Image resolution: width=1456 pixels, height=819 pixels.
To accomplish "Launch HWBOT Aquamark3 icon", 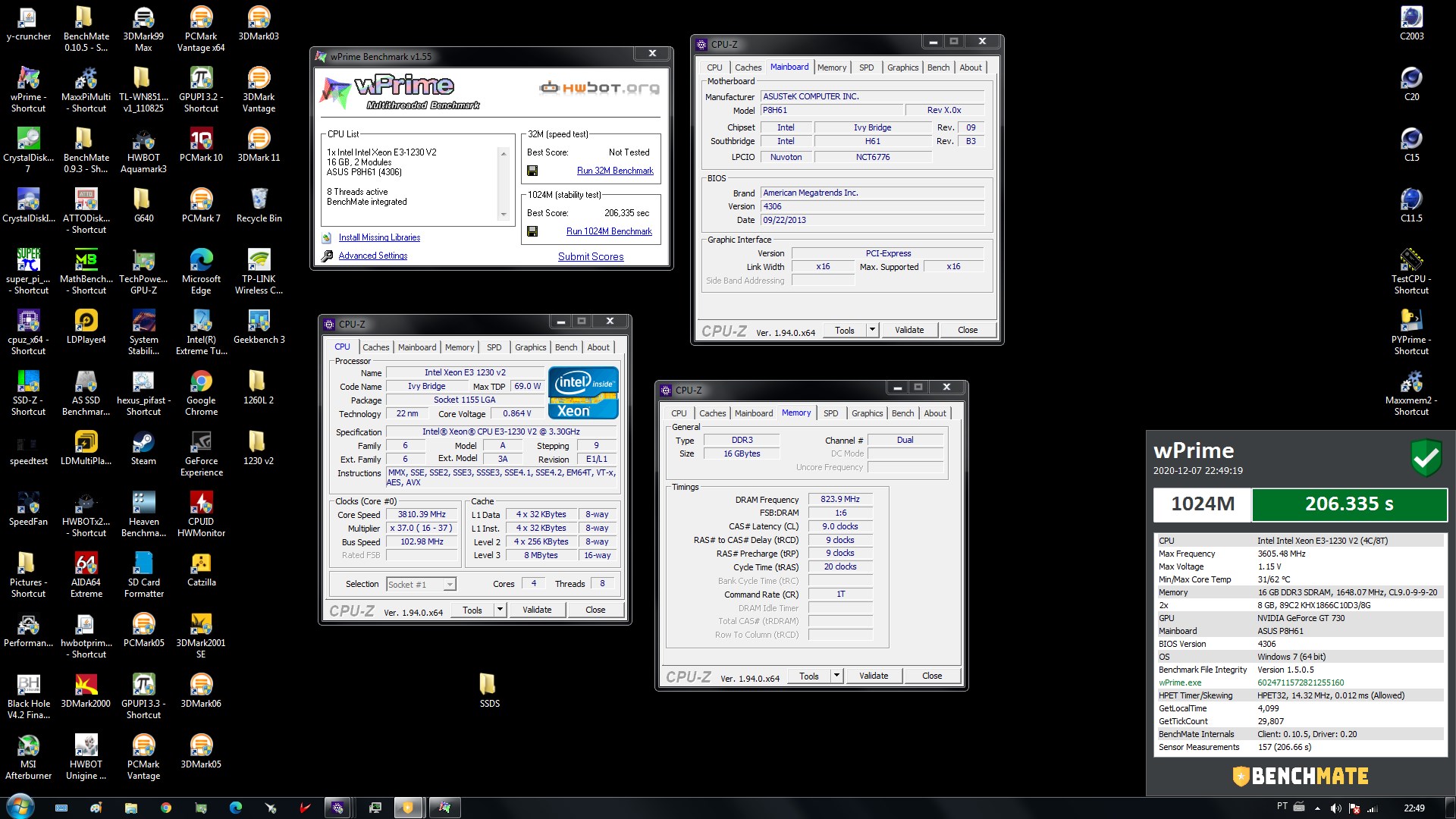I will click(x=143, y=151).
